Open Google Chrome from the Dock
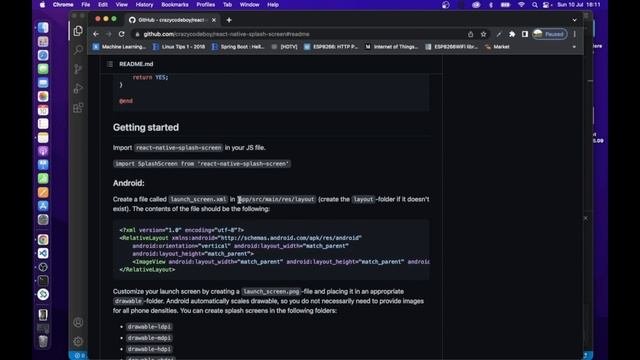This screenshot has height=360, width=640. (43, 240)
